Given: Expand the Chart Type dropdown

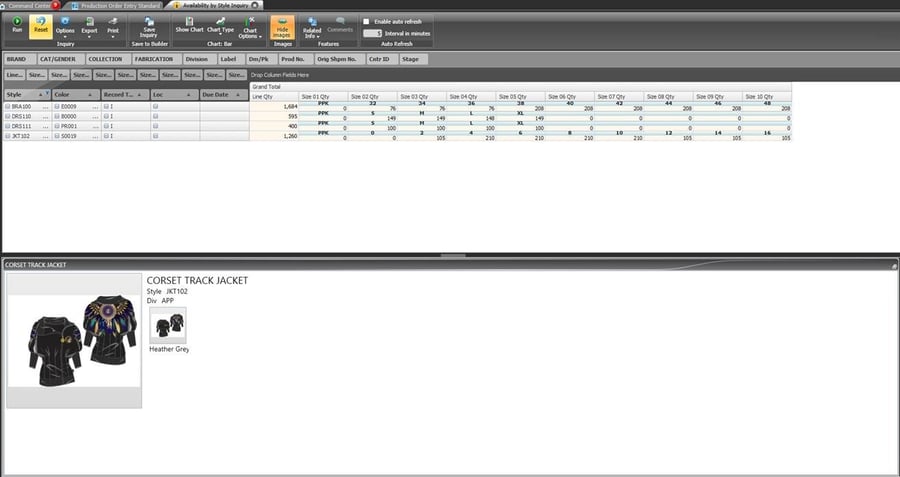Looking at the screenshot, I should 220,26.
